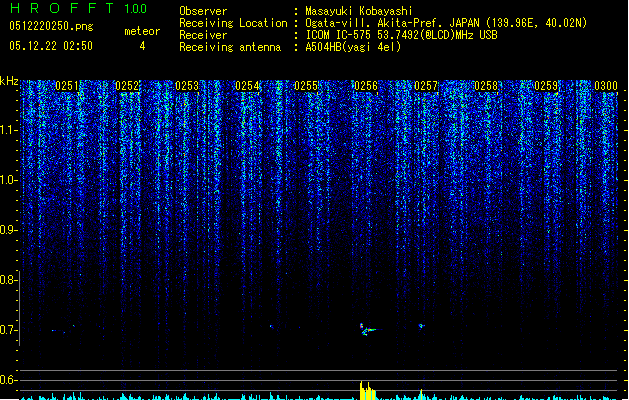
Task: Click the 0.6 kHz axis label
Action: coord(8,380)
